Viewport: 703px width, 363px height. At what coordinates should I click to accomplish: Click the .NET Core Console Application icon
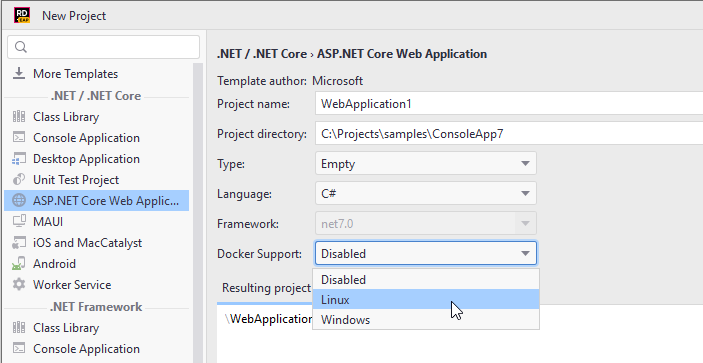[19, 138]
